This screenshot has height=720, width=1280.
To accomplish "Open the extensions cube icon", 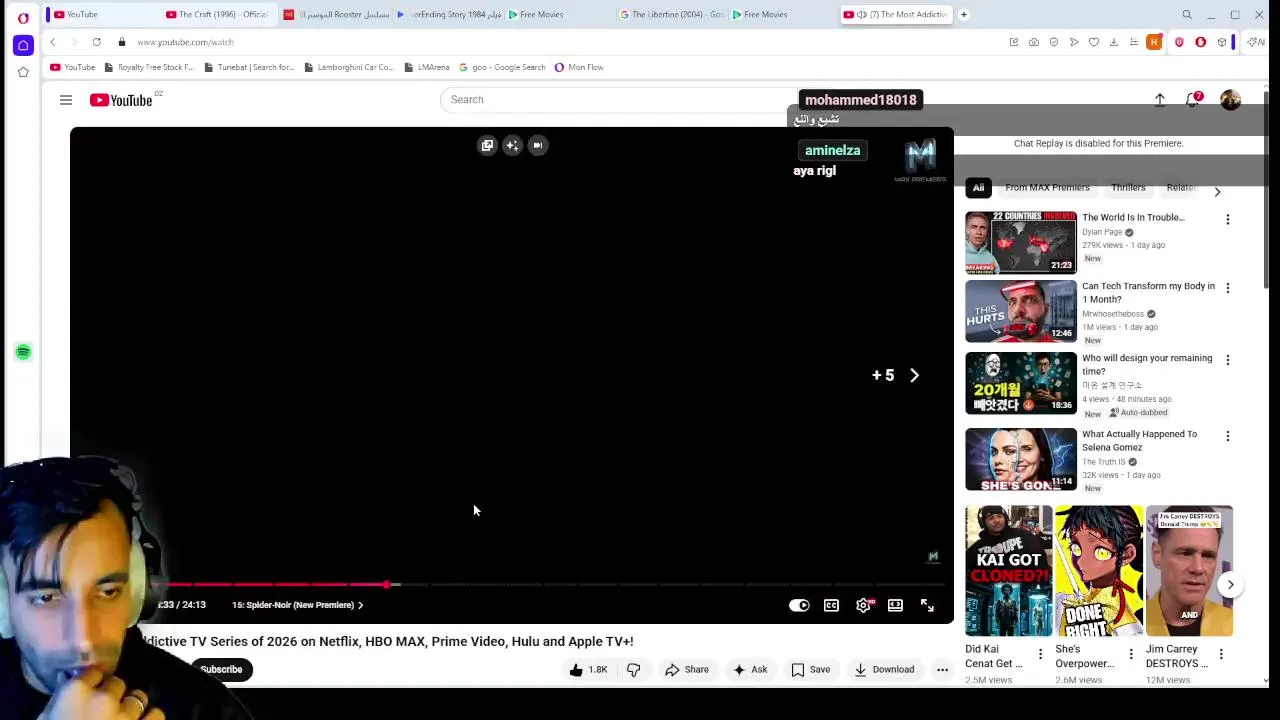I will click(1221, 42).
